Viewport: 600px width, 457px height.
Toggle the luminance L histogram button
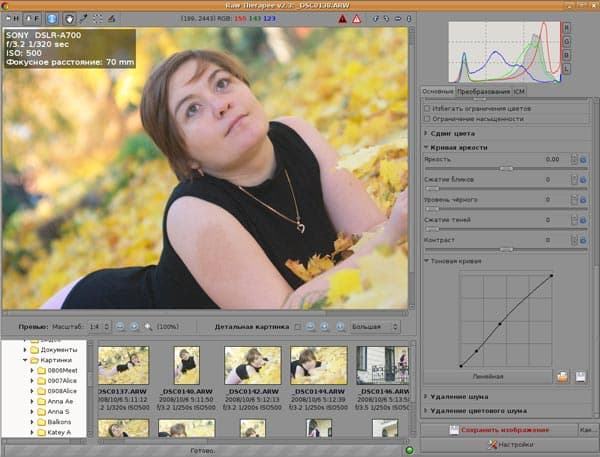click(567, 69)
